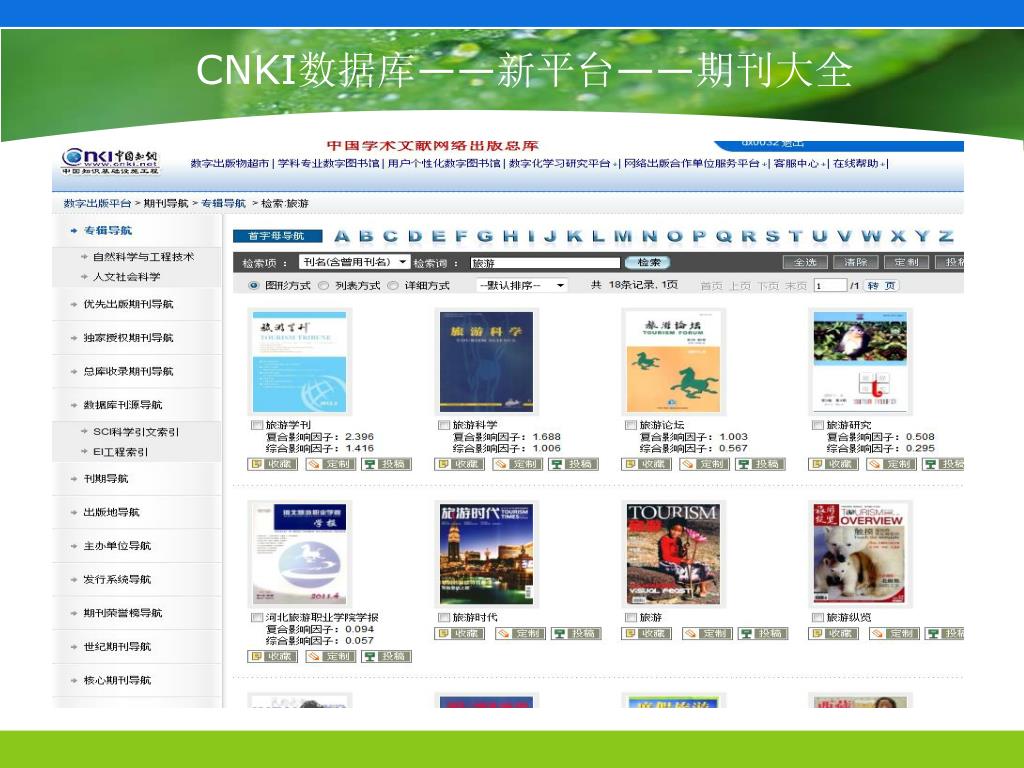1024x768 pixels.
Task: Check the 旅游纵览 checkbox
Action: pyautogui.click(x=818, y=617)
